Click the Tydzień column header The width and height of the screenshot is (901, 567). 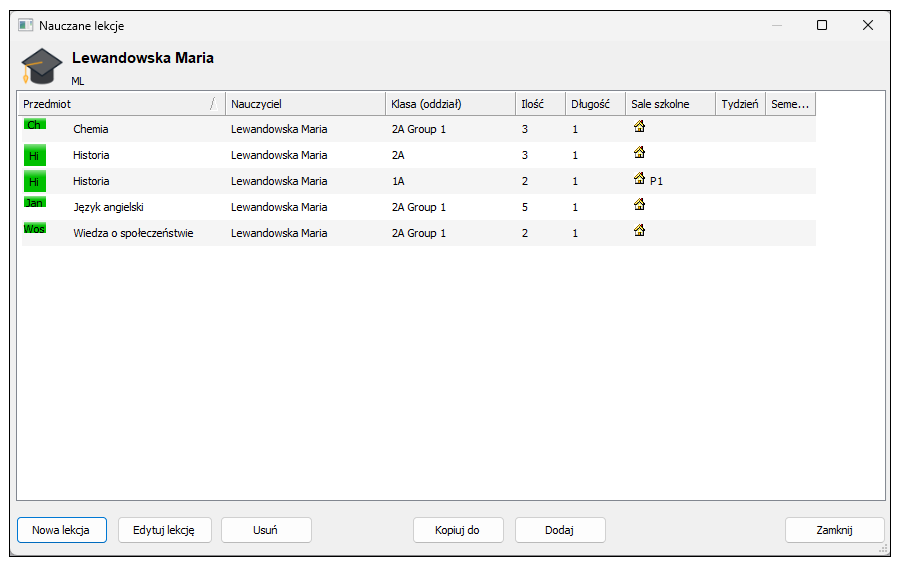(740, 104)
